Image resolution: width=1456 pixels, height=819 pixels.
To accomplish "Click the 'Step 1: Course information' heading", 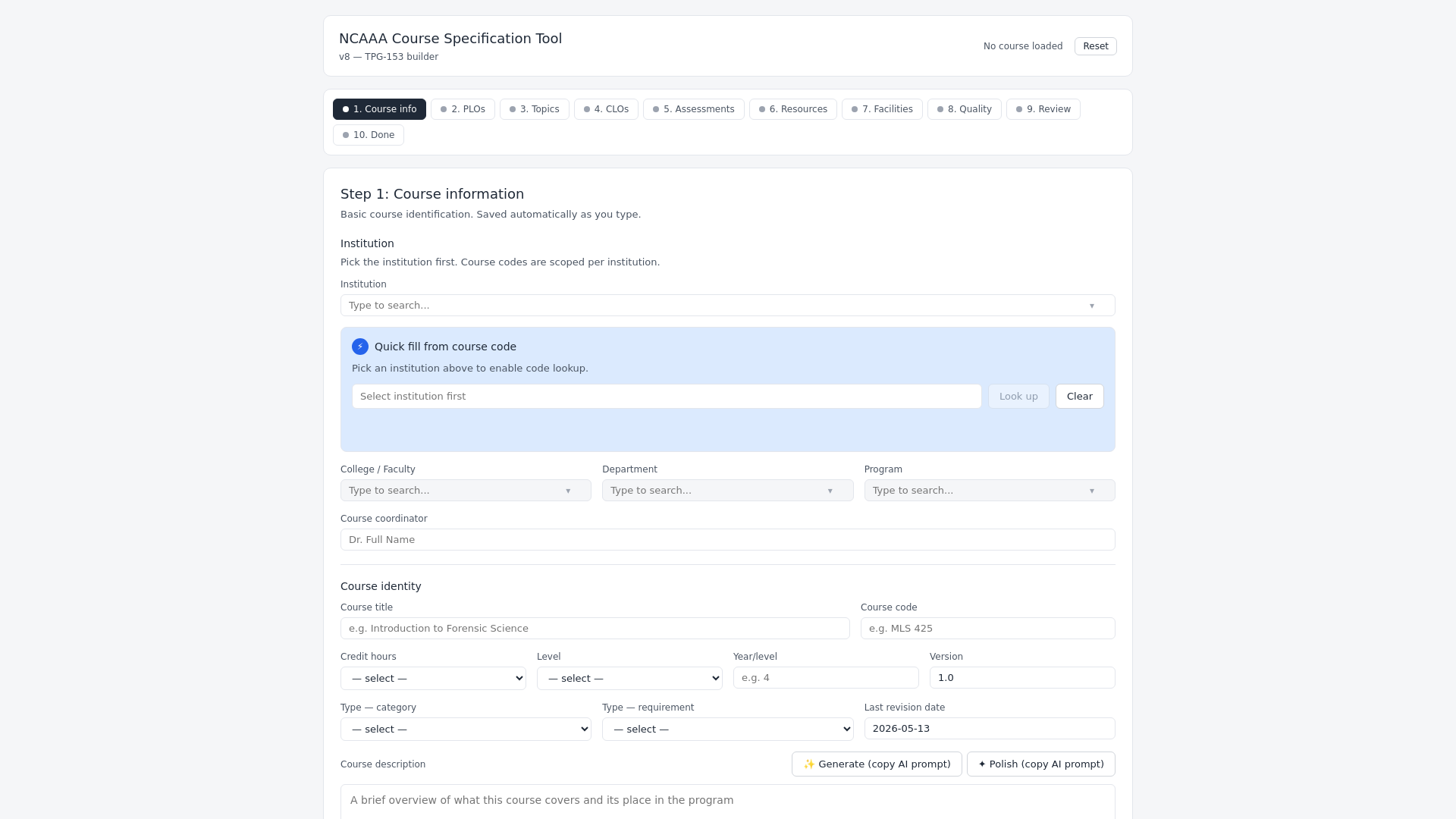I will pos(432,194).
